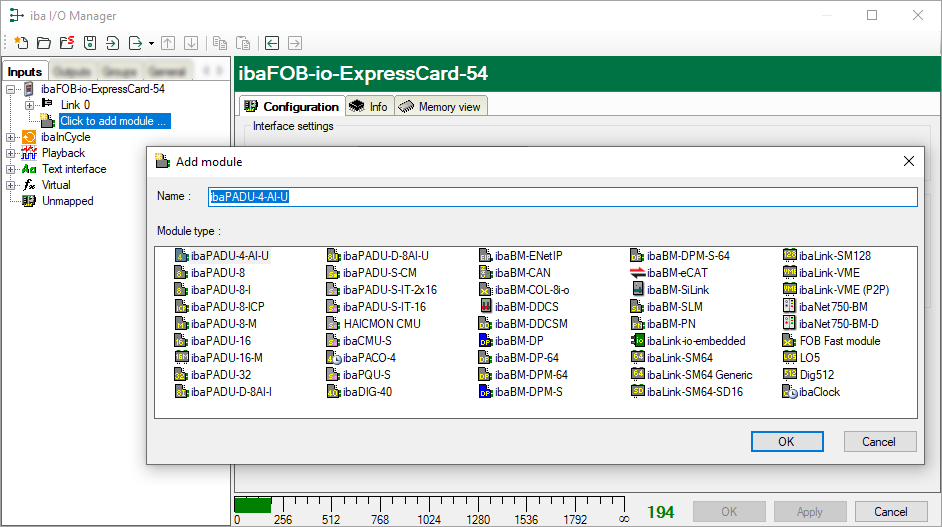Collapse the ibaFOB-io-ExpressCard-54 tree node

click(11, 89)
